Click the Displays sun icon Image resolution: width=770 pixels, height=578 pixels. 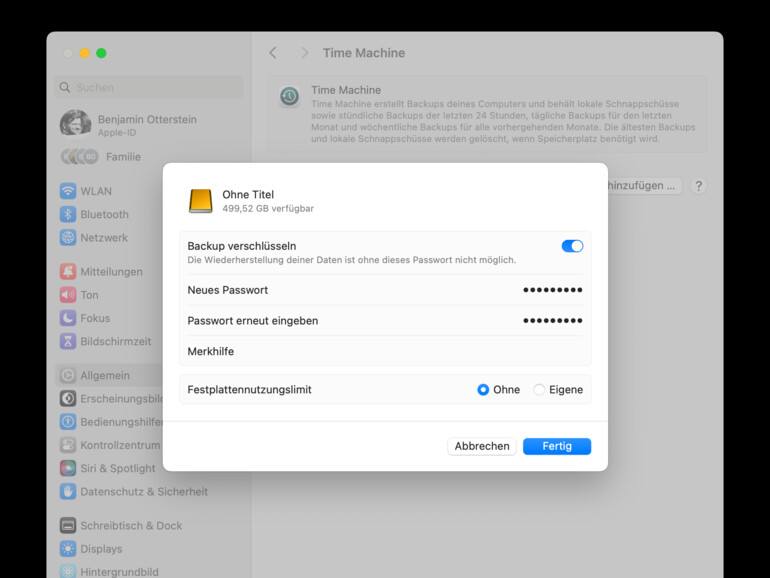point(68,549)
